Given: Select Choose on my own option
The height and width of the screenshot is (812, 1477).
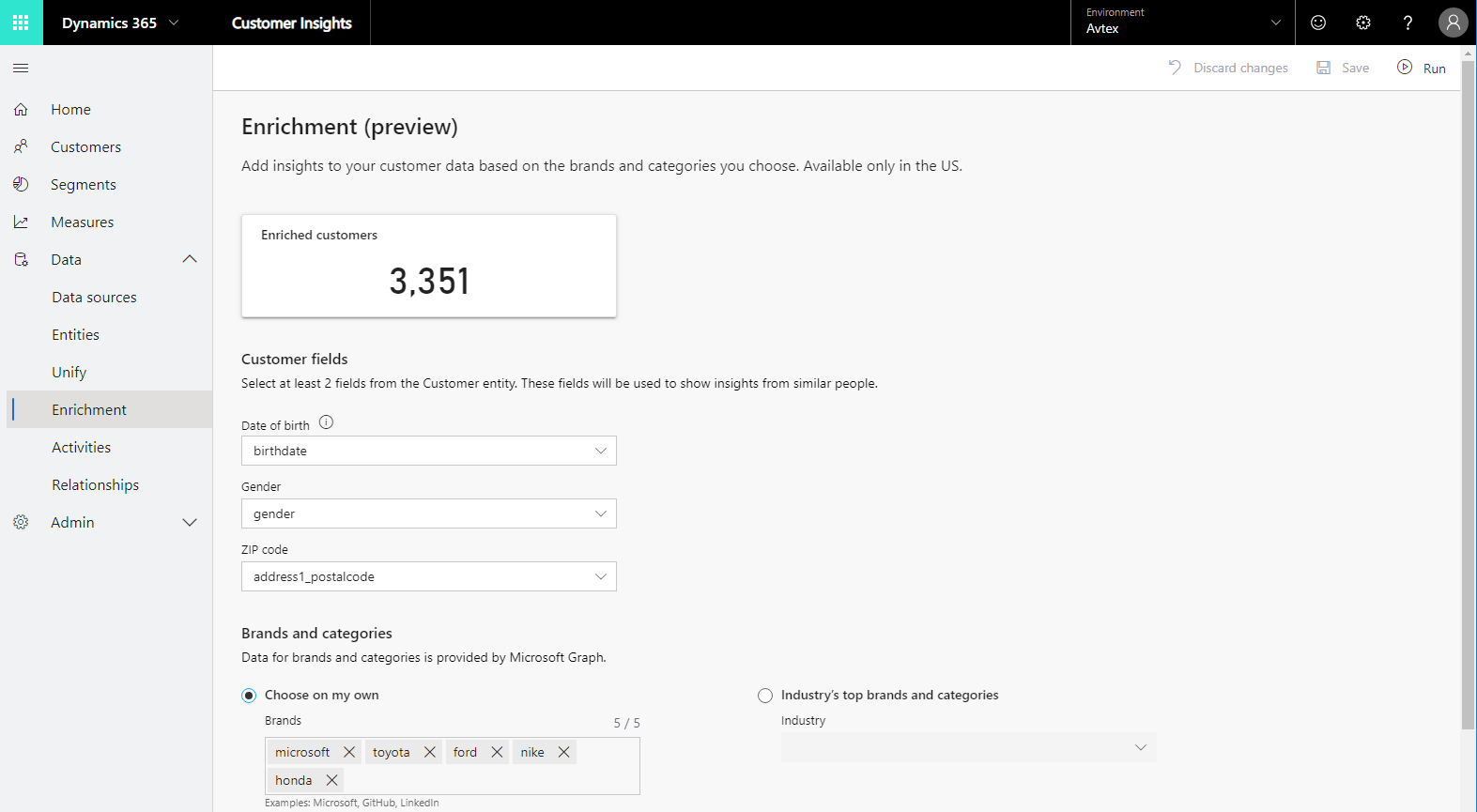Looking at the screenshot, I should click(x=249, y=696).
